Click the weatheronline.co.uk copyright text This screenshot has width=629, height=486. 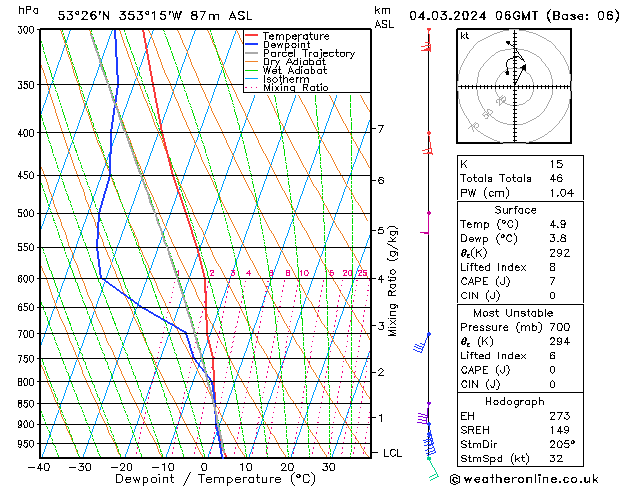[524, 479]
